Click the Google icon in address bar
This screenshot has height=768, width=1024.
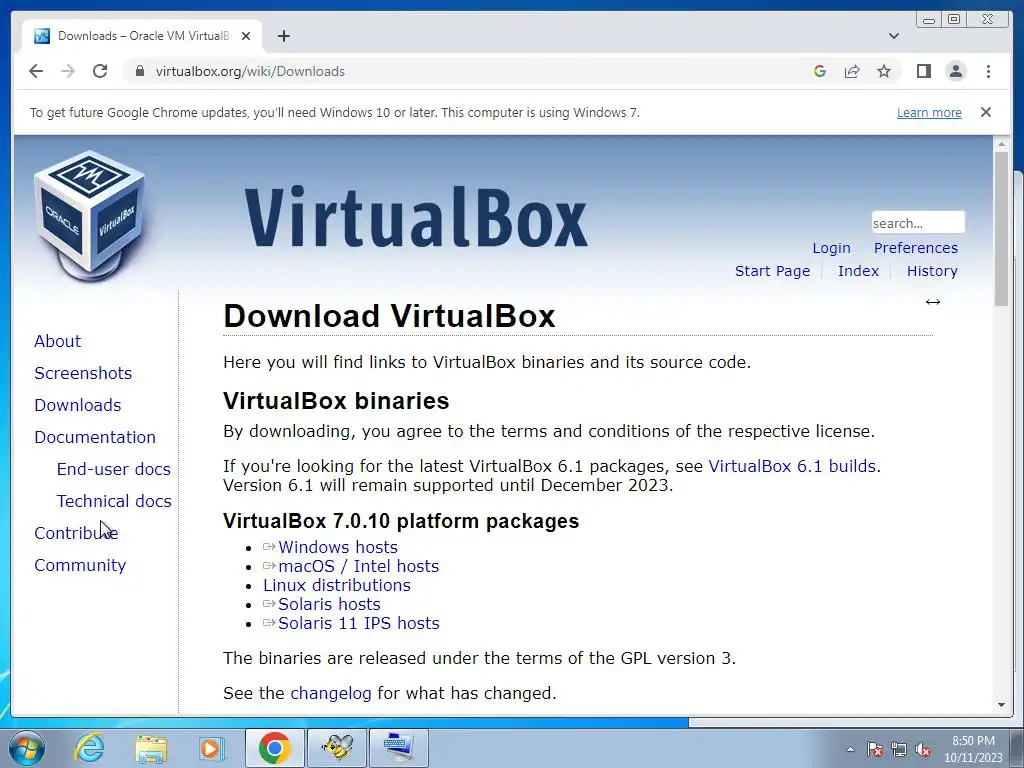coord(820,71)
